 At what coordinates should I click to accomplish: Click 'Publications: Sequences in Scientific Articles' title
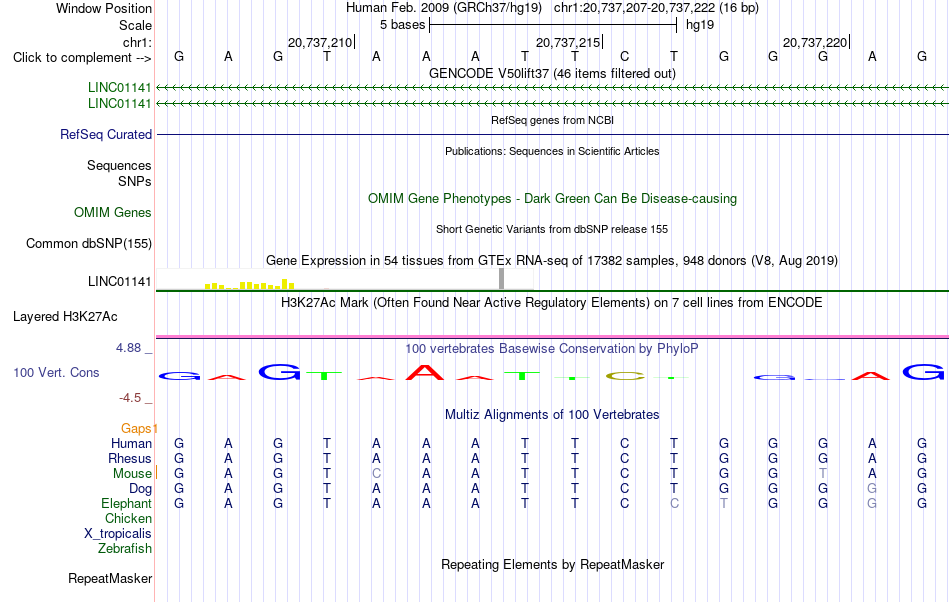[x=552, y=151]
